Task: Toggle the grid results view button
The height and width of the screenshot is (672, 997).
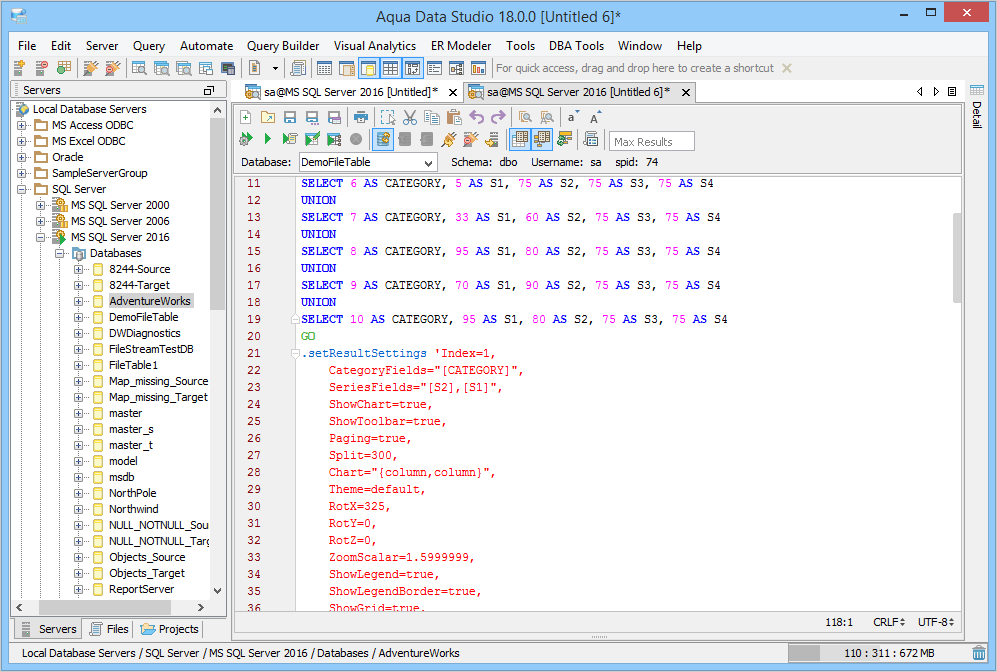Action: 519,140
